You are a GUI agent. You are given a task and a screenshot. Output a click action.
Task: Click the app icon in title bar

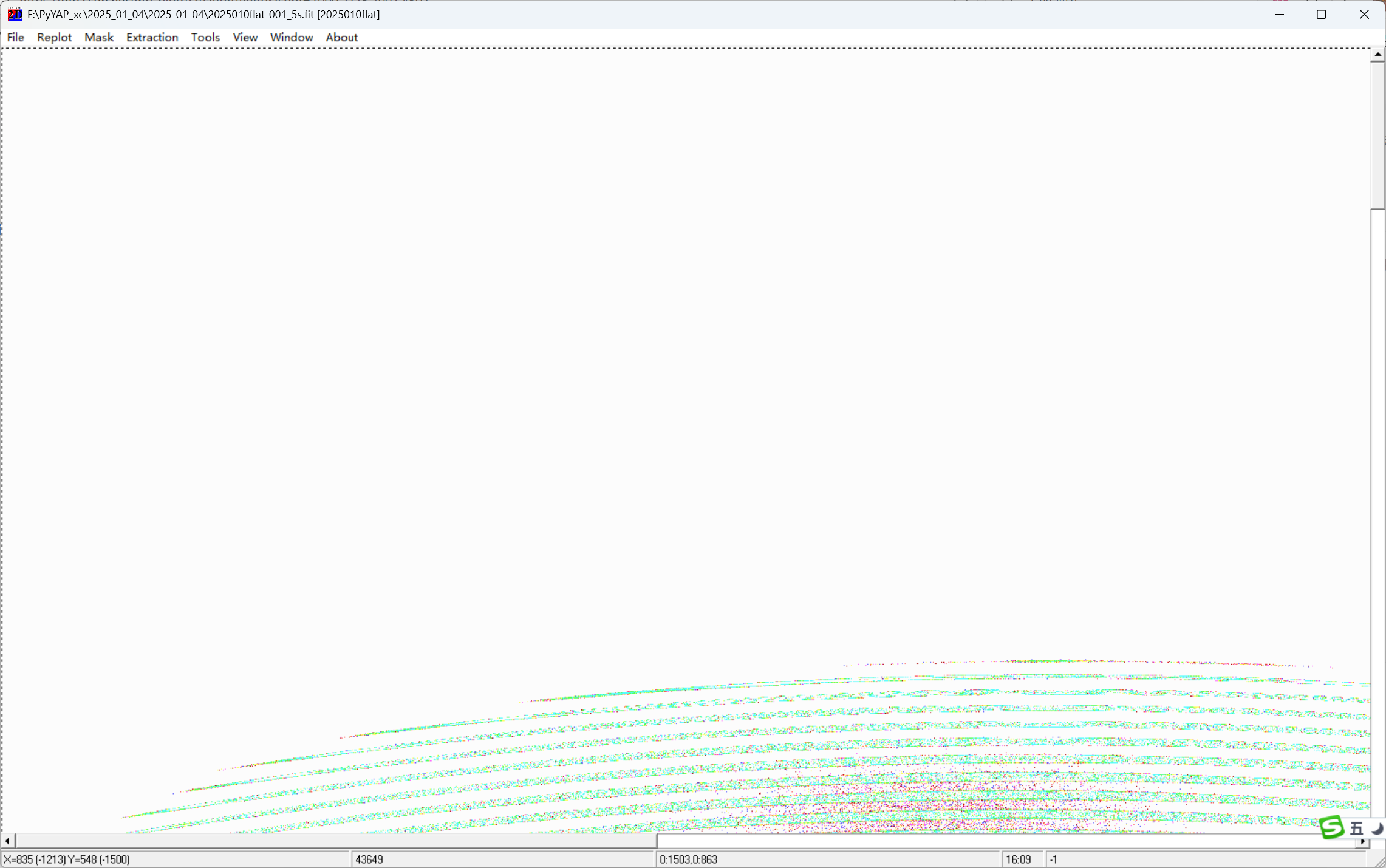point(15,14)
